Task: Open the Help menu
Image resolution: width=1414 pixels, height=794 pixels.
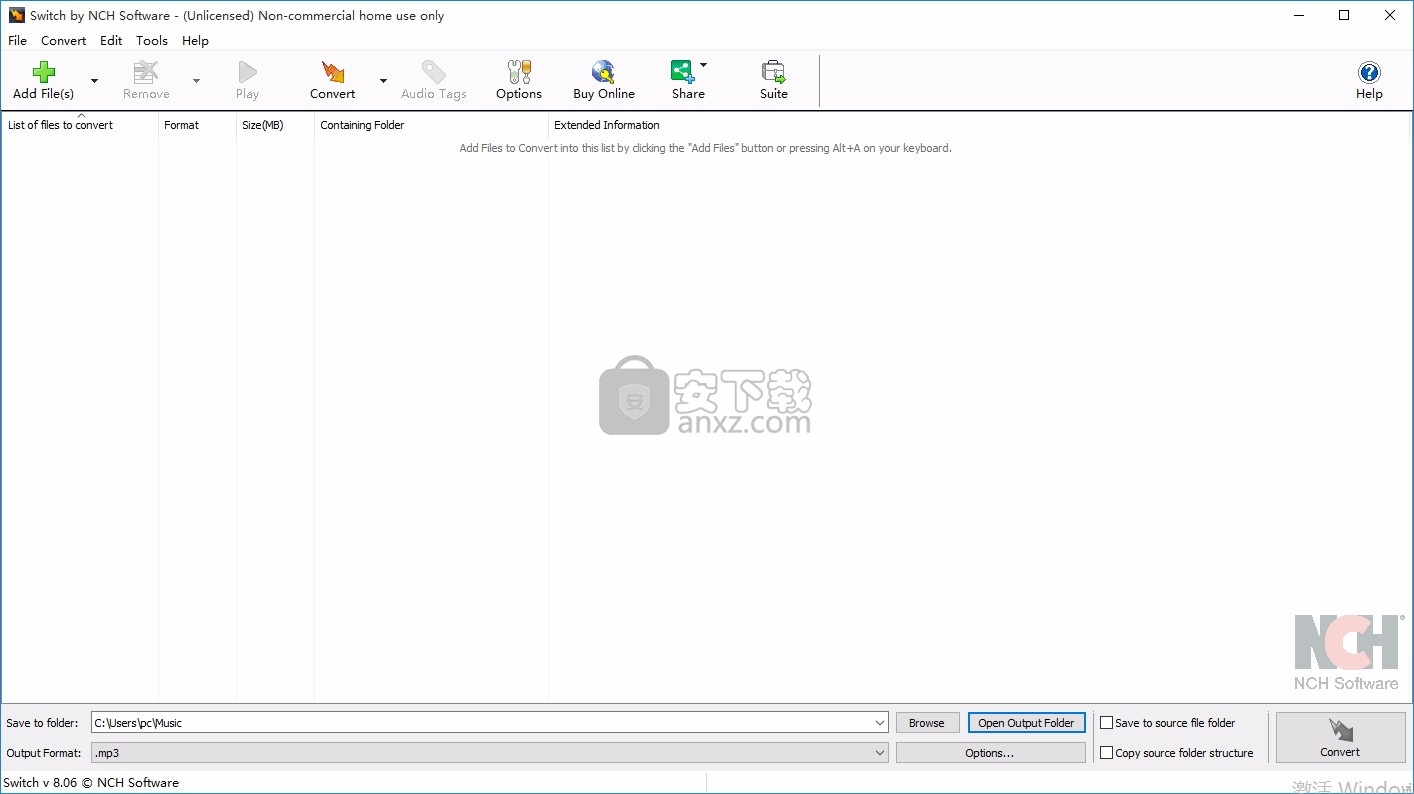Action: point(195,41)
